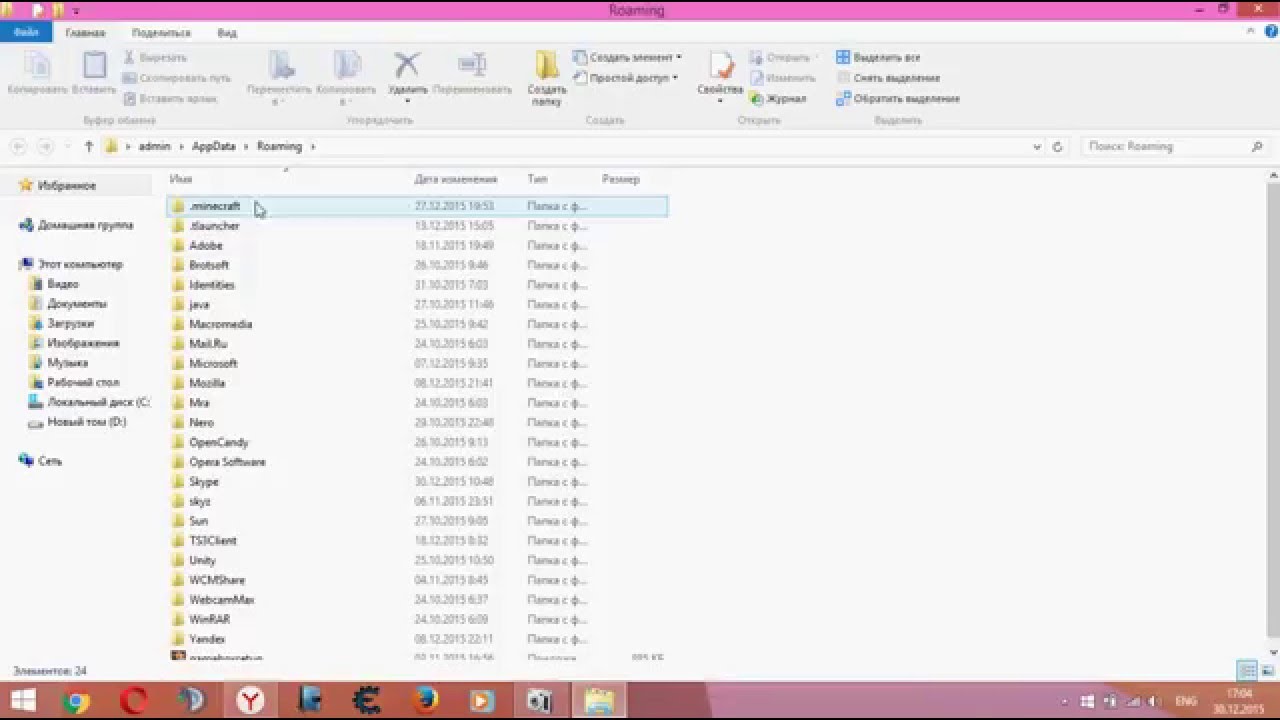Select the TS3Client folder

point(417,541)
